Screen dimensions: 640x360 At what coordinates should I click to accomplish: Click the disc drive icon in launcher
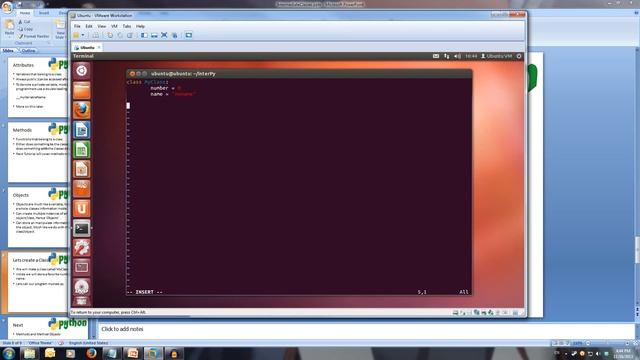(82, 287)
